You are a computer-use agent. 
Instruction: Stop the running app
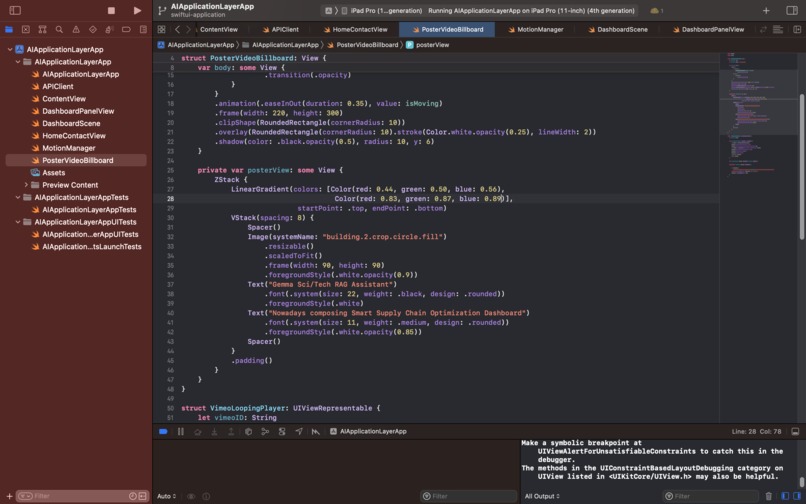[x=111, y=10]
